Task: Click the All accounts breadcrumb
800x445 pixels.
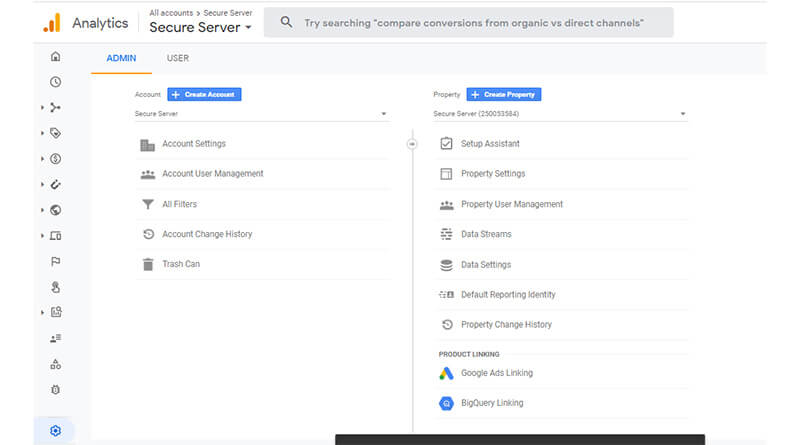Action: coord(171,13)
